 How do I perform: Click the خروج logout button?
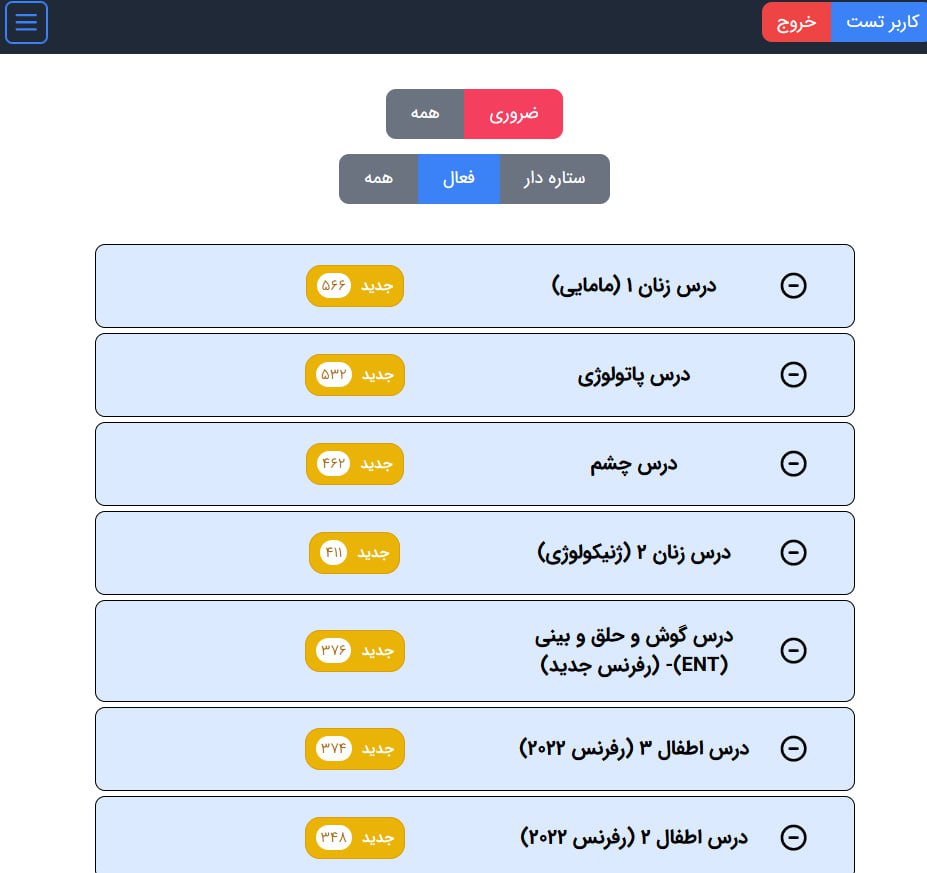click(x=796, y=22)
